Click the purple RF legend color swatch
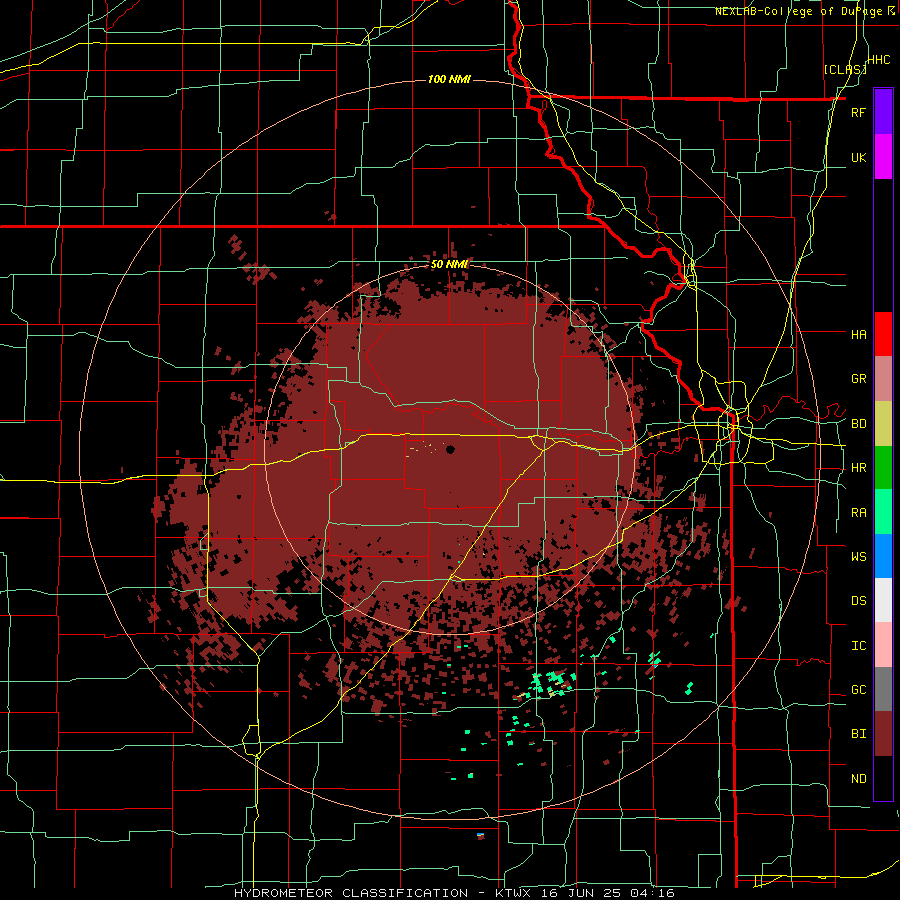The image size is (900, 900). [x=883, y=111]
